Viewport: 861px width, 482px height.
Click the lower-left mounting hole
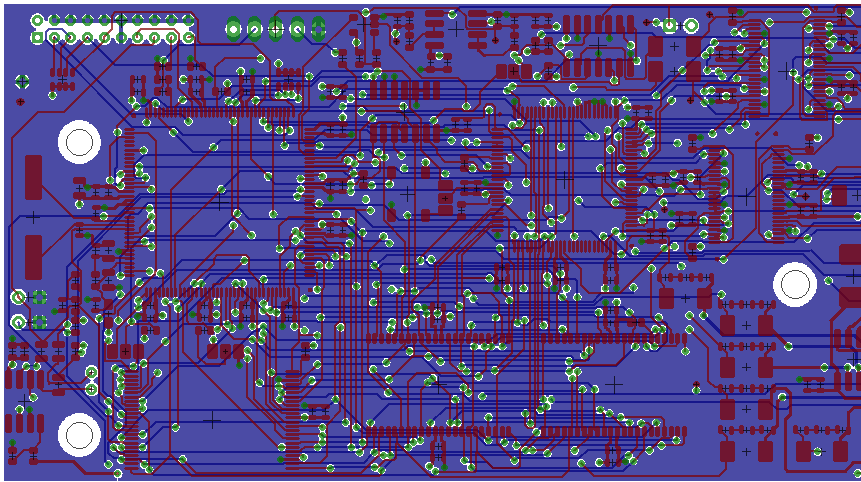pos(78,434)
